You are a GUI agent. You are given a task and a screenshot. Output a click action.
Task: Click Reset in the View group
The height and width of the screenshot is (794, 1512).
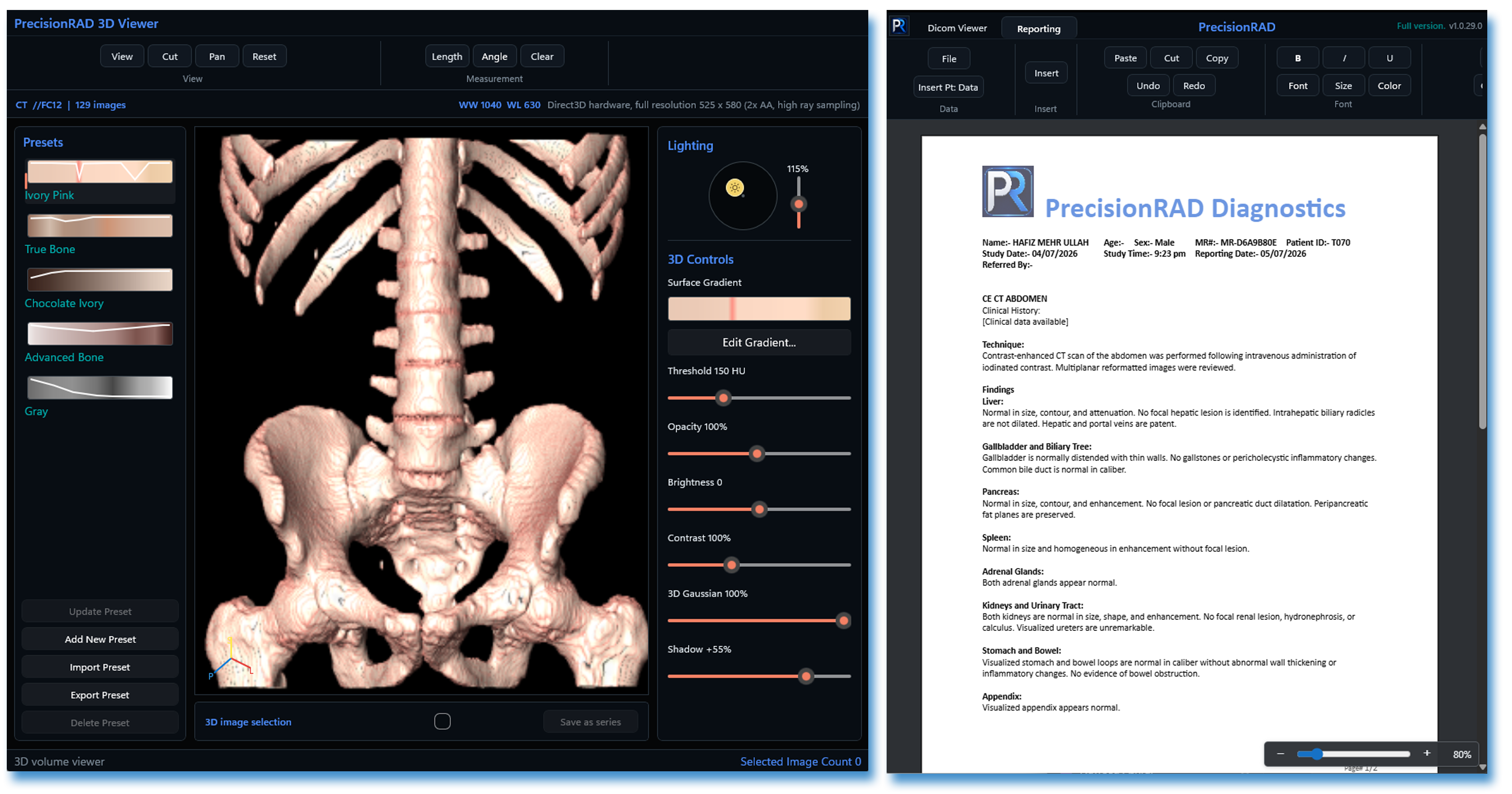coord(264,56)
